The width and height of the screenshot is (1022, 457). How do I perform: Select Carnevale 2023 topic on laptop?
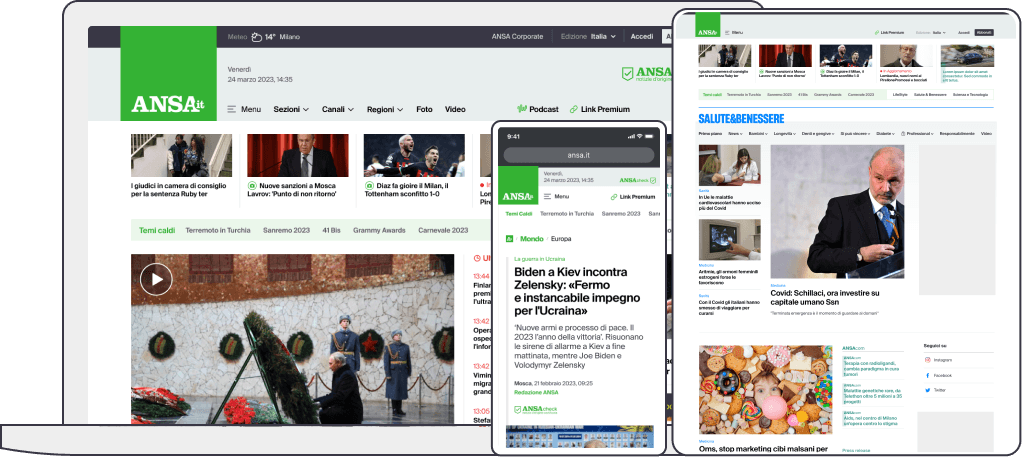[443, 230]
